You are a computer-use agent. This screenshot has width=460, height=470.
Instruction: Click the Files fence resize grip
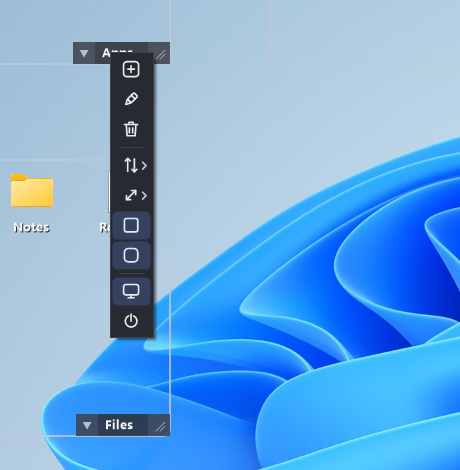click(x=159, y=425)
